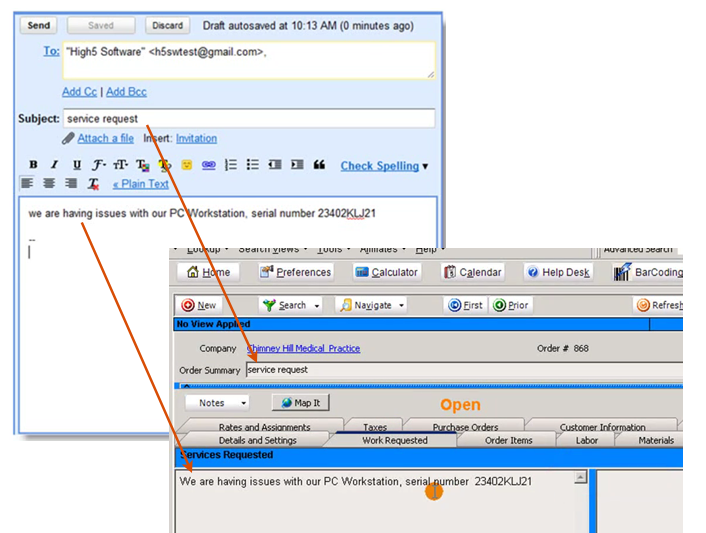706x533 pixels.
Task: Apply numbered list formatting
Action: (231, 165)
